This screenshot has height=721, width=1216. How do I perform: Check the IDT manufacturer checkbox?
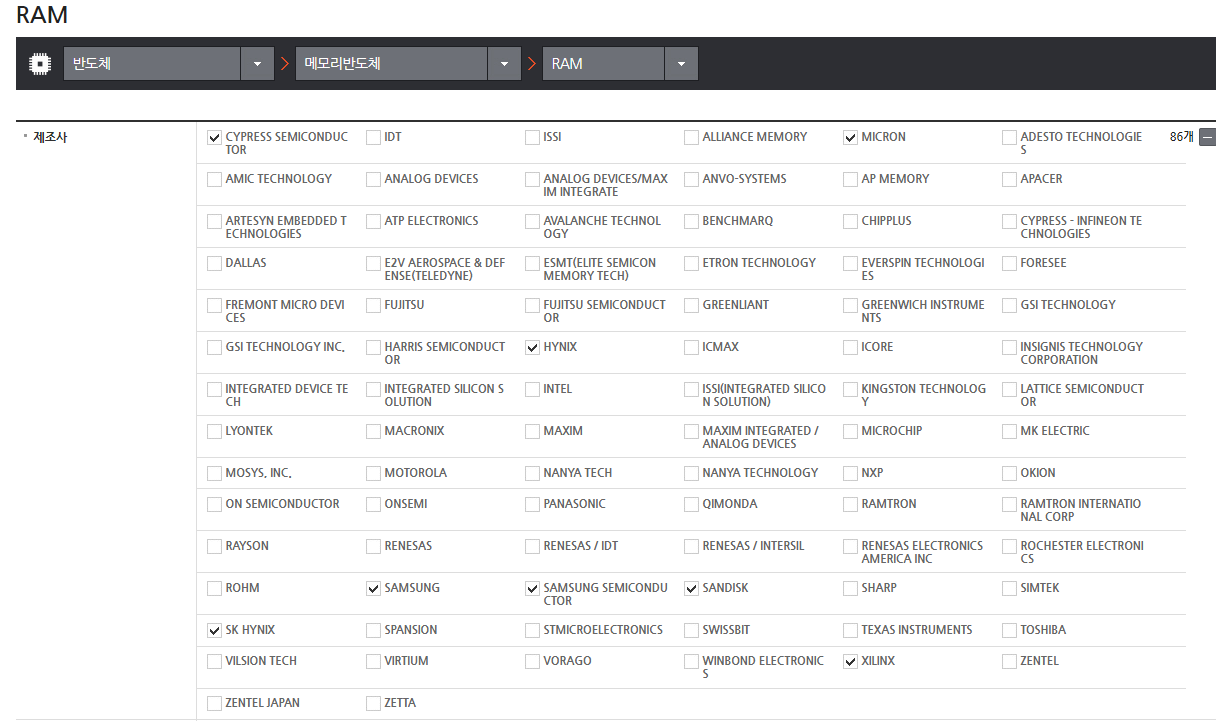373,137
